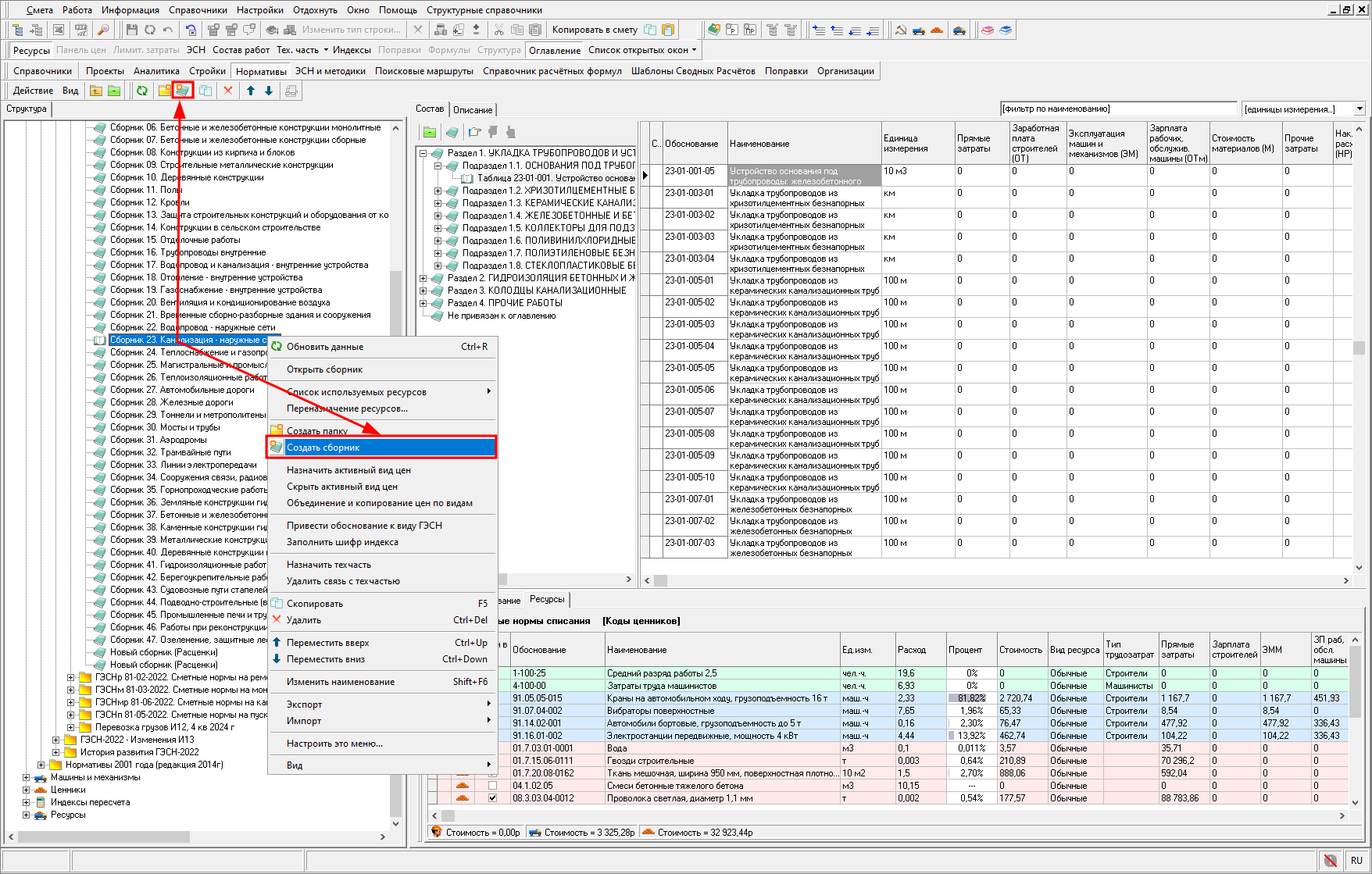This screenshot has height=874, width=1372.
Task: Click the red X delete toolbar icon
Action: [x=228, y=91]
